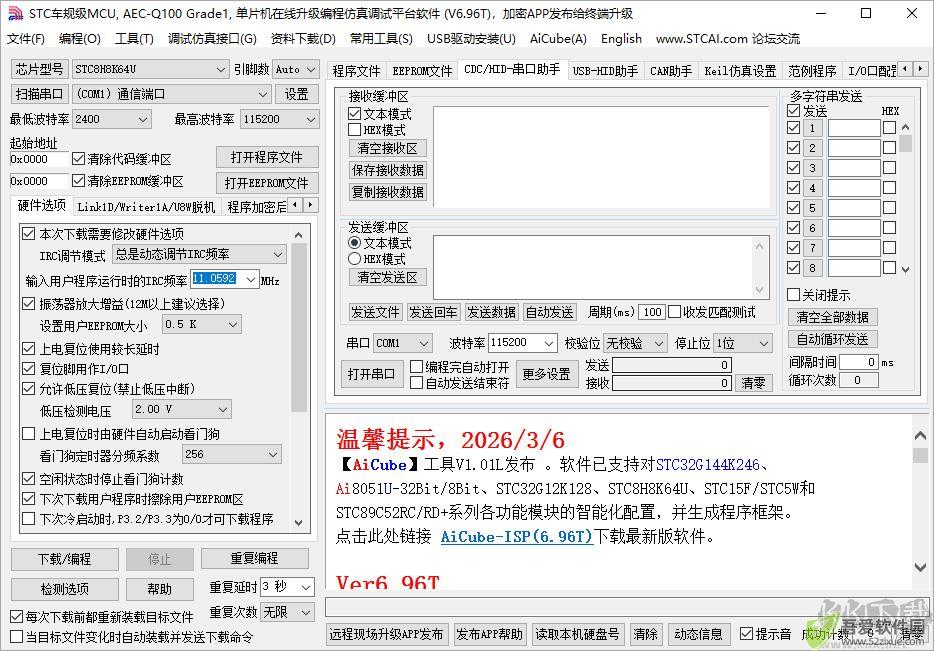934x651 pixels.
Task: Click the STC application icon in title bar
Action: [x=16, y=13]
